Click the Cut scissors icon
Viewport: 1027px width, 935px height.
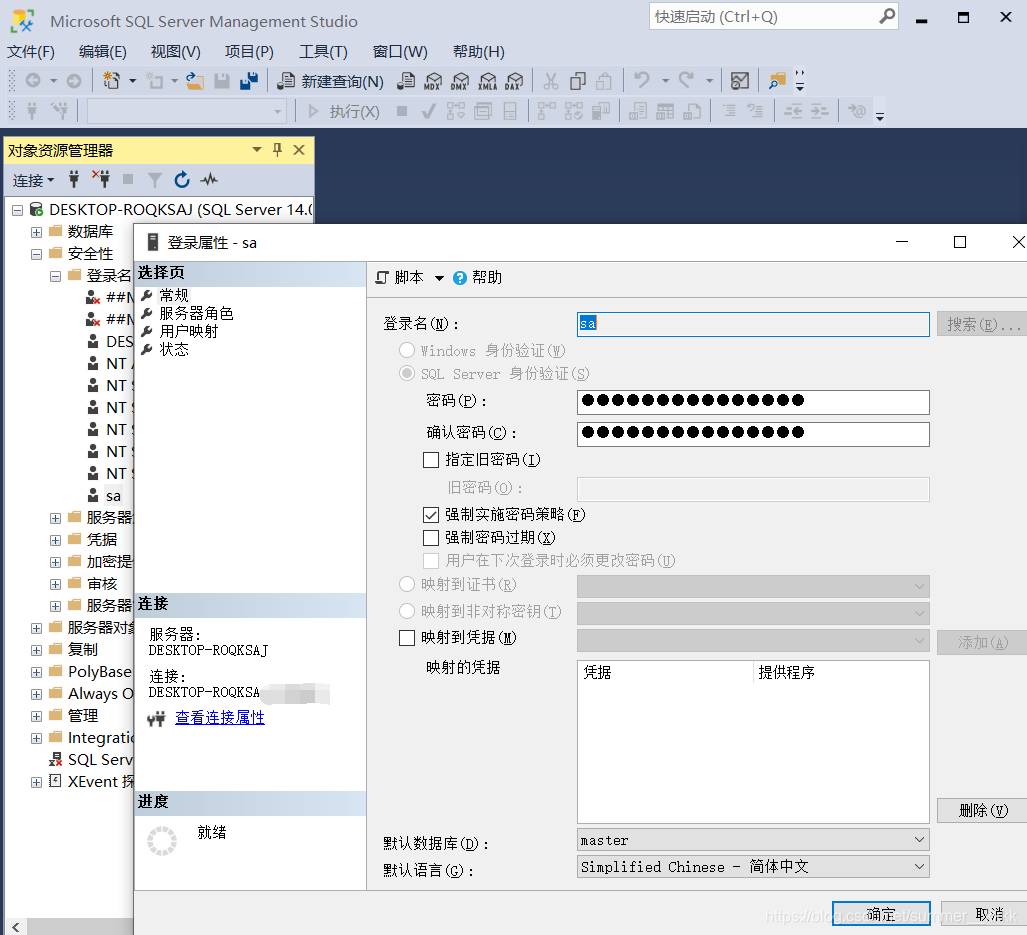pyautogui.click(x=551, y=81)
